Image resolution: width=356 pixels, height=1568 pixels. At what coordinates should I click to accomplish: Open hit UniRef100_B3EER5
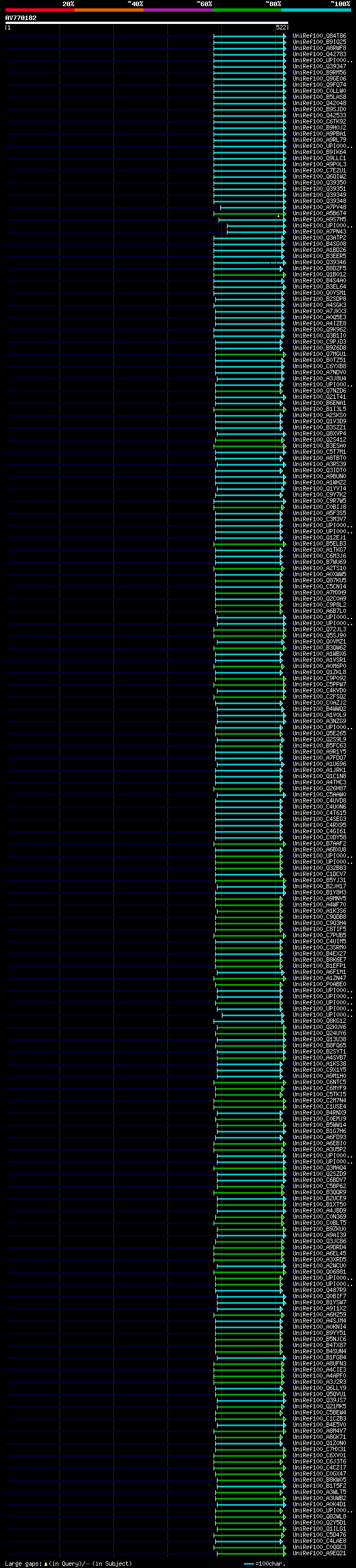[319, 256]
